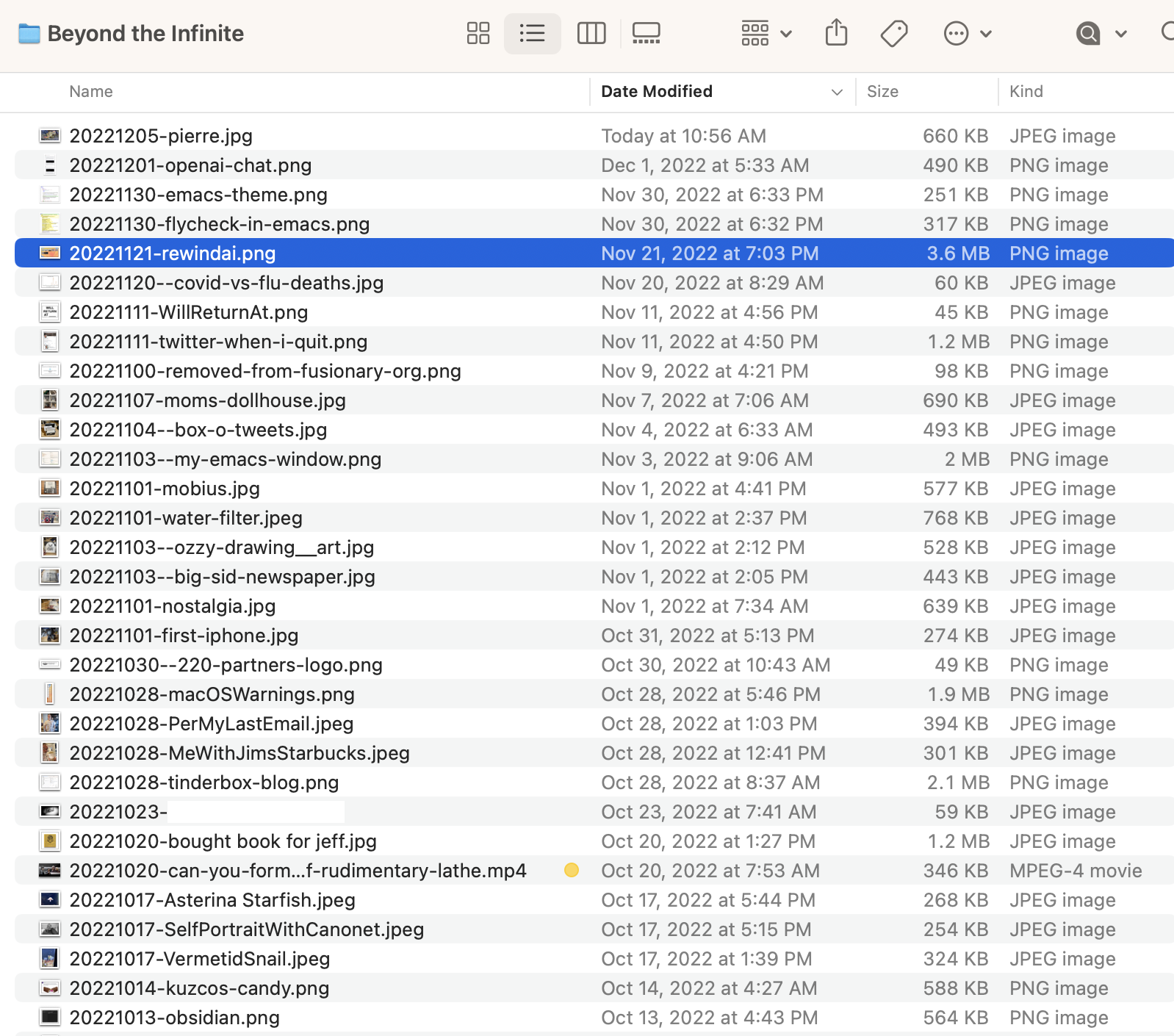The height and width of the screenshot is (1036, 1174).
Task: Select file 20221201-openai-chat.png
Action: (x=190, y=165)
